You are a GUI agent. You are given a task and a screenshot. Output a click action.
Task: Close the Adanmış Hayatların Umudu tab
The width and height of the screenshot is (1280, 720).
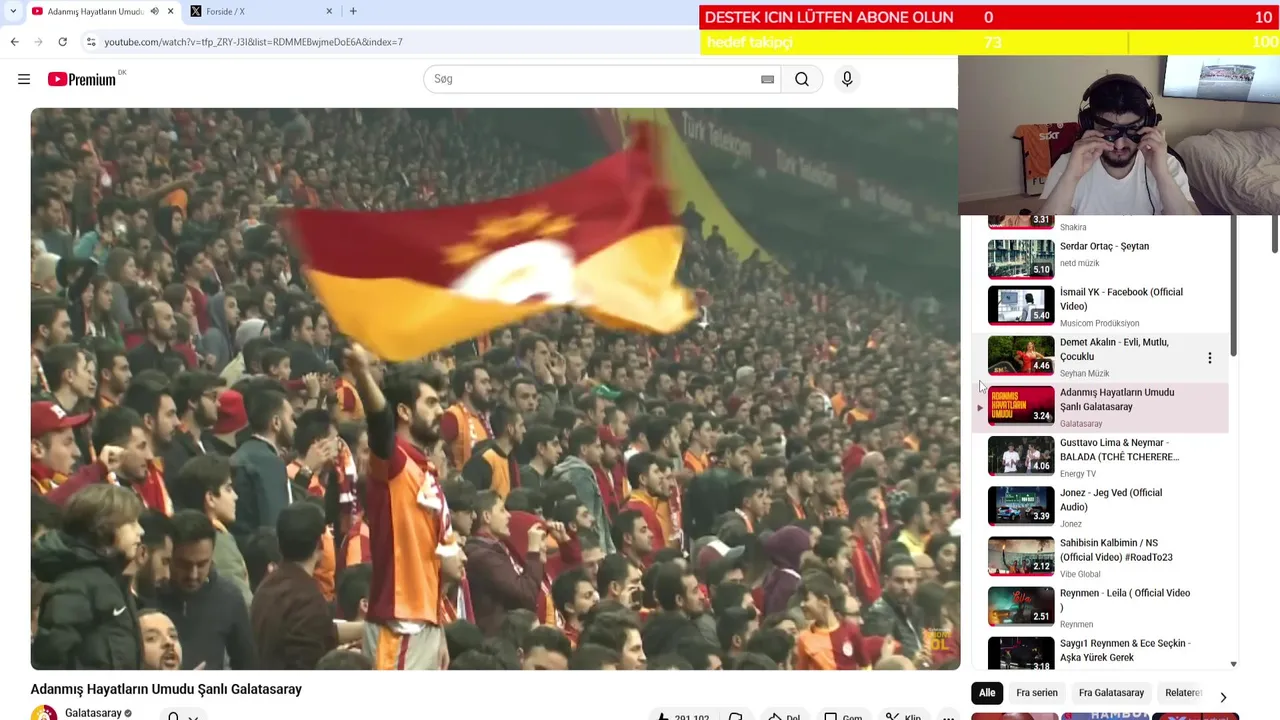[x=170, y=11]
